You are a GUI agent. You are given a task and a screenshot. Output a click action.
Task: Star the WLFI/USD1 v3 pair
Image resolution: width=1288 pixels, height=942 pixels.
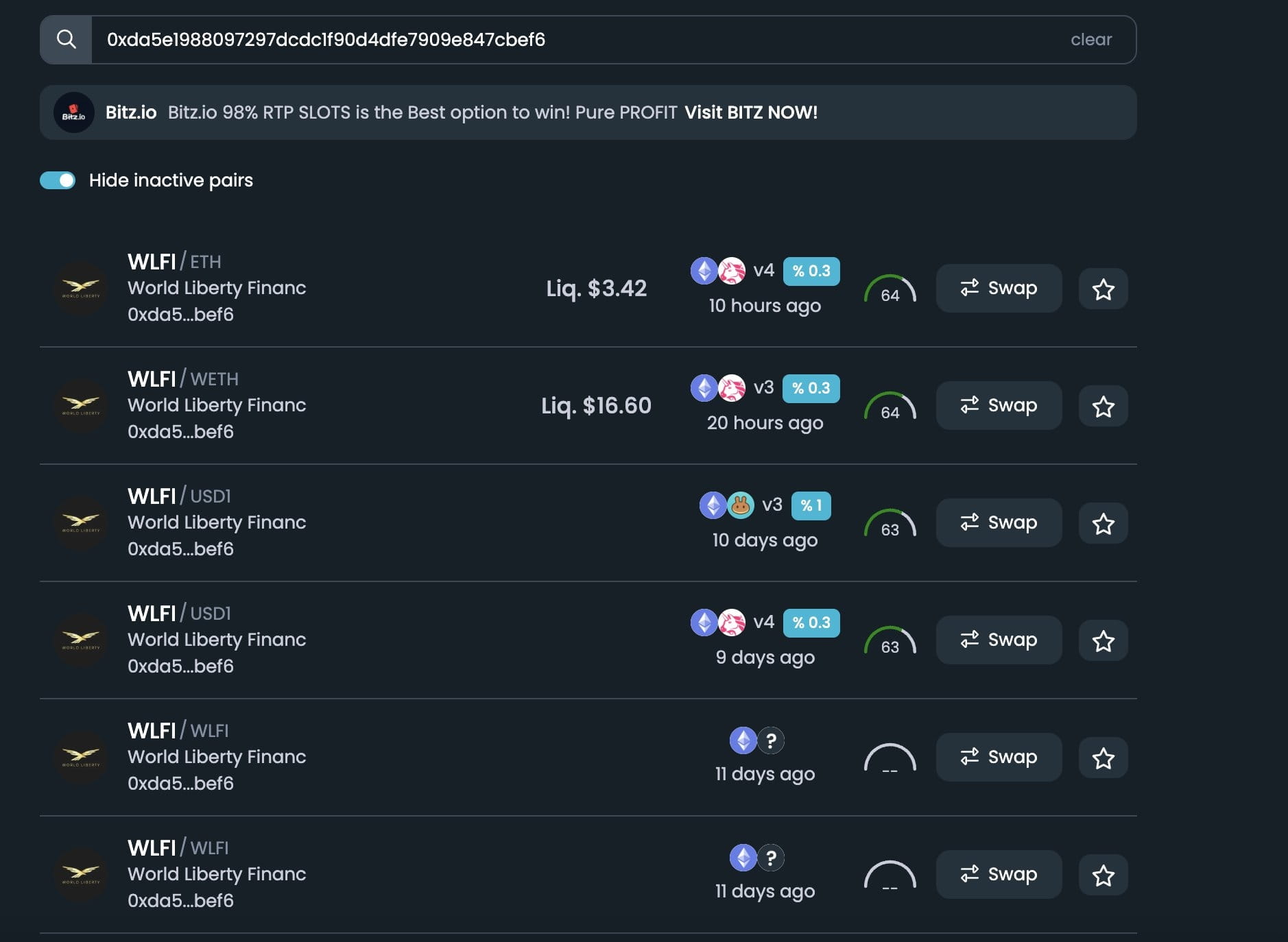pos(1103,523)
